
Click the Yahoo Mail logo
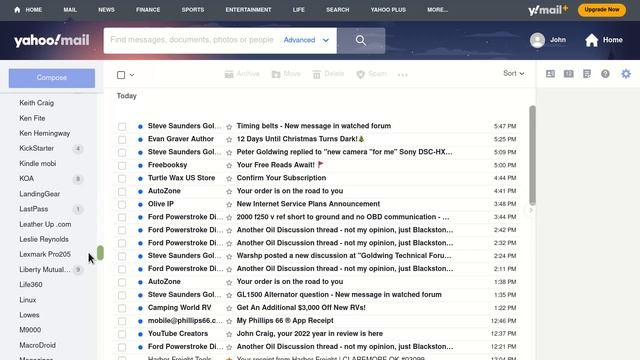51,40
